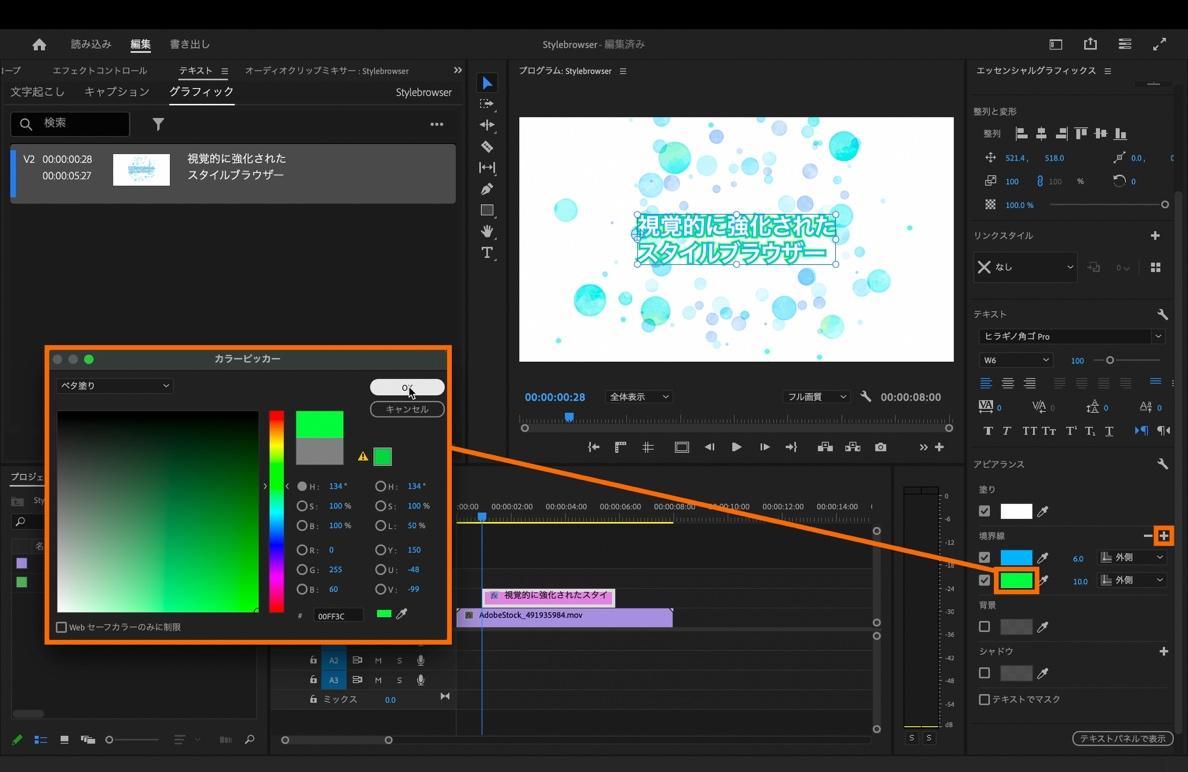Enable the Shadow checkbox
The image size is (1188, 772).
click(x=984, y=673)
